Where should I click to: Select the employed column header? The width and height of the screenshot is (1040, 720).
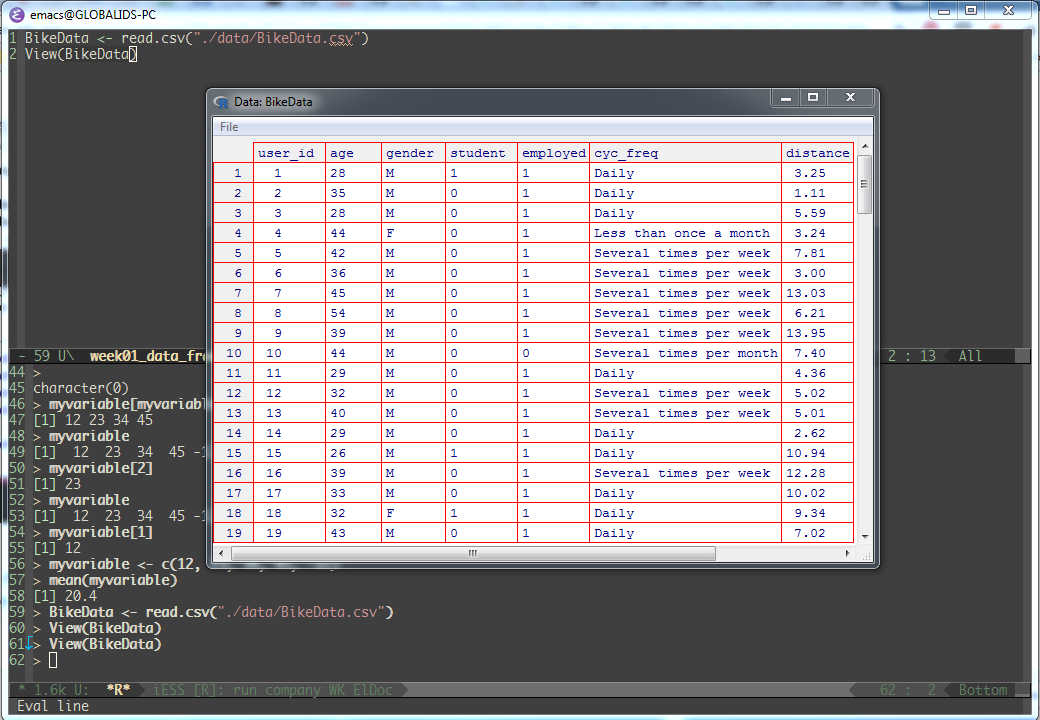click(553, 153)
